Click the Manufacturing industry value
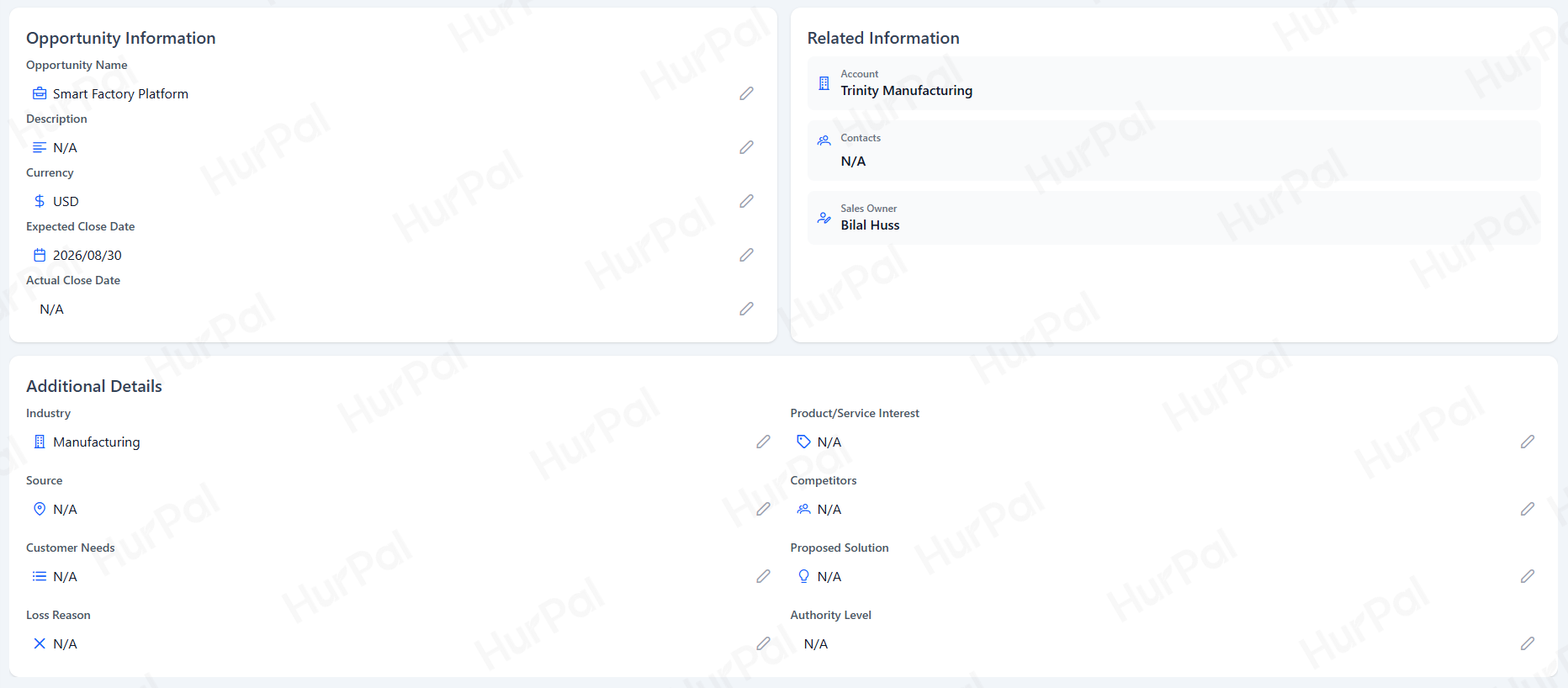Viewport: 1568px width, 688px height. [97, 442]
